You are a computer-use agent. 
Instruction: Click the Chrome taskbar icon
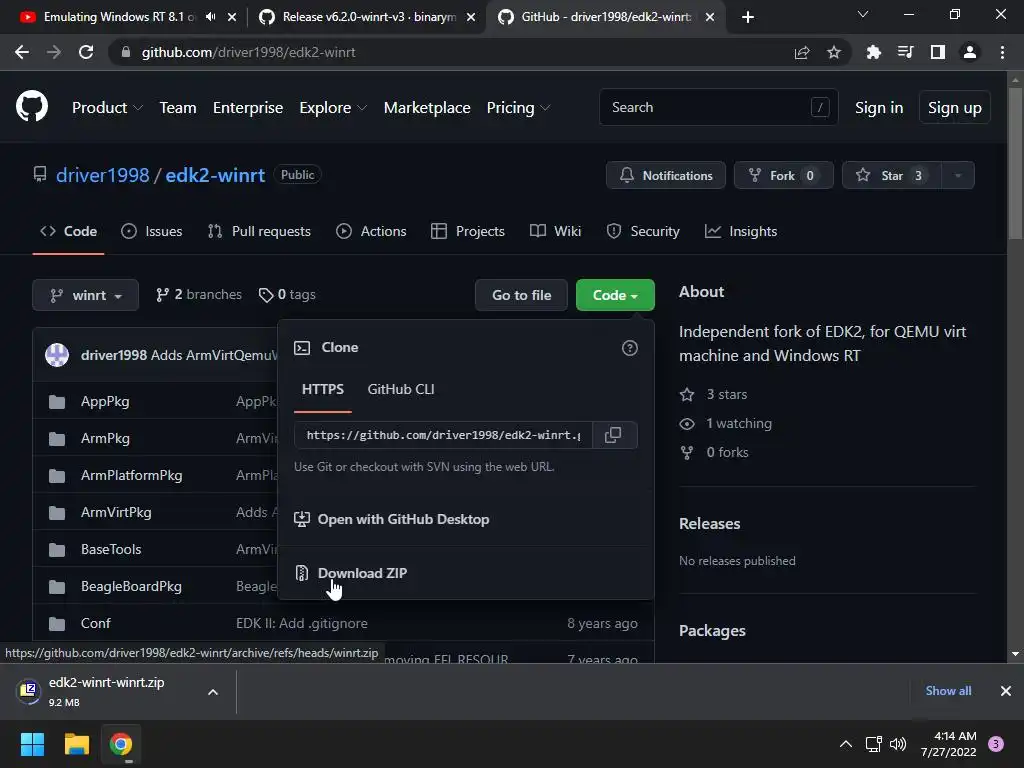coord(121,744)
